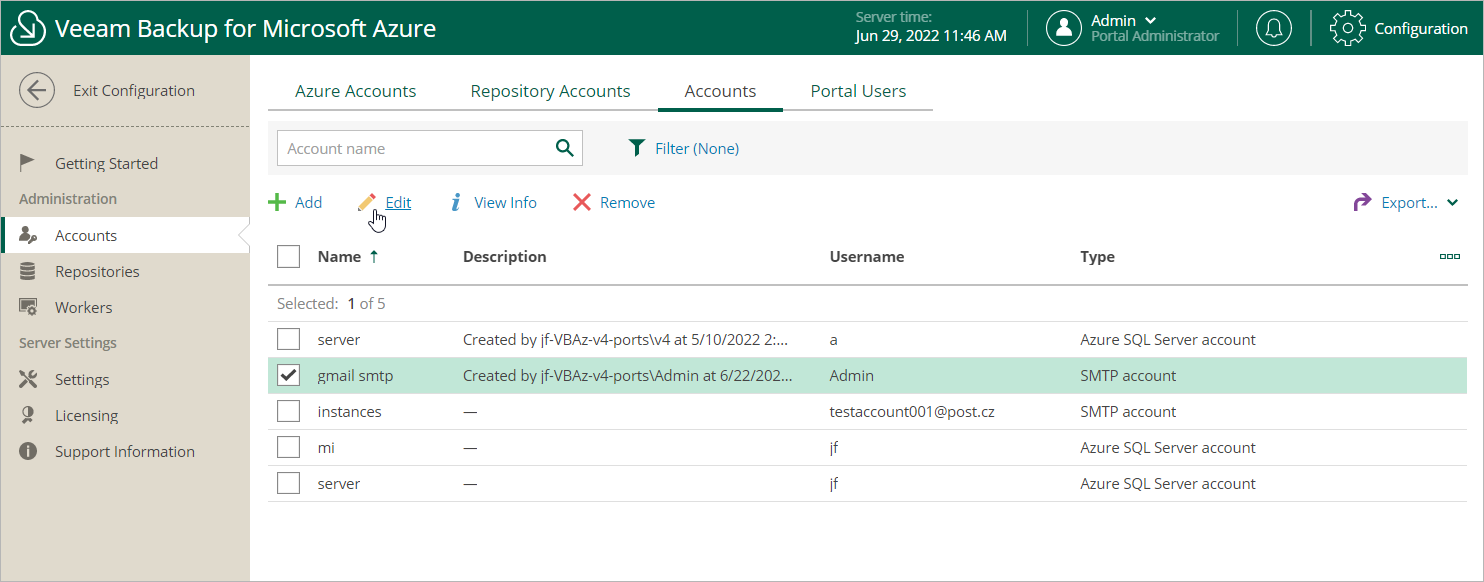Screen dimensions: 1484x582
Task: Expand the Admin user dropdown
Action: click(x=1150, y=20)
